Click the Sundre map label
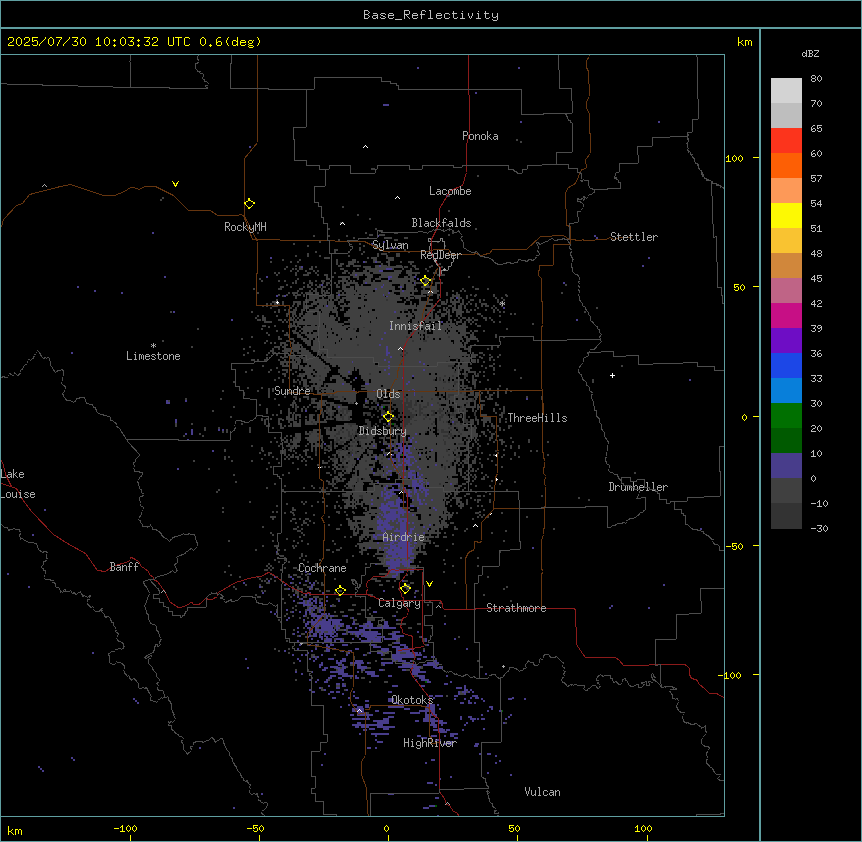 292,391
